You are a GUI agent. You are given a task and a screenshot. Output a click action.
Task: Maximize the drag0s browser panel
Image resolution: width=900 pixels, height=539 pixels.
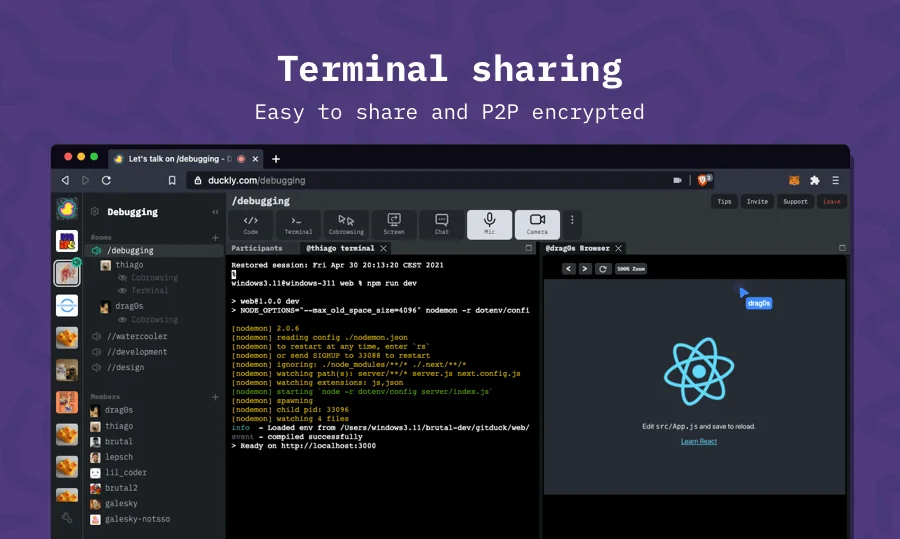pyautogui.click(x=842, y=248)
